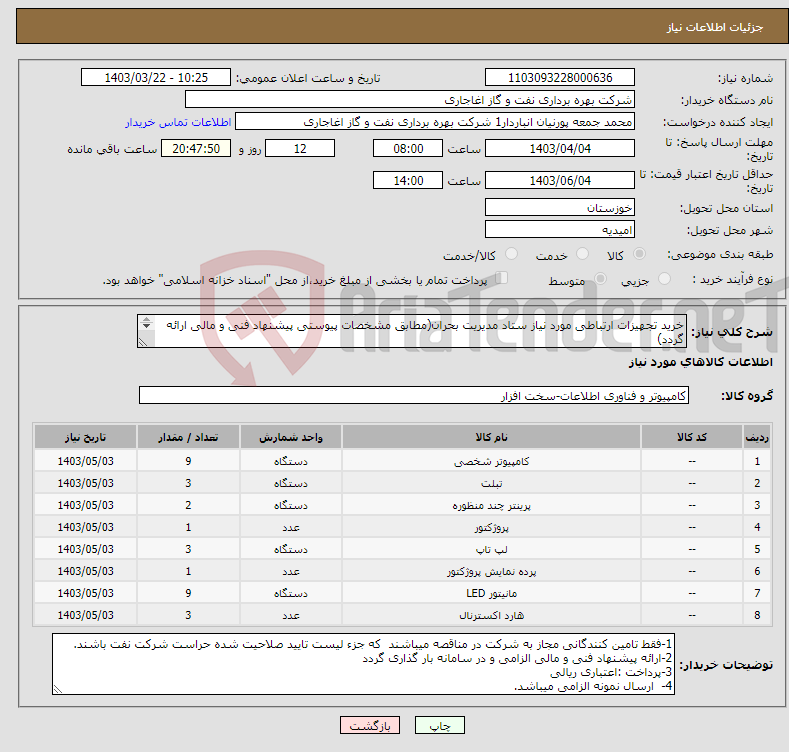Viewport: 789px width, 752px height.
Task: Click the توضیحات خریدار notes textarea
Action: click(x=363, y=664)
